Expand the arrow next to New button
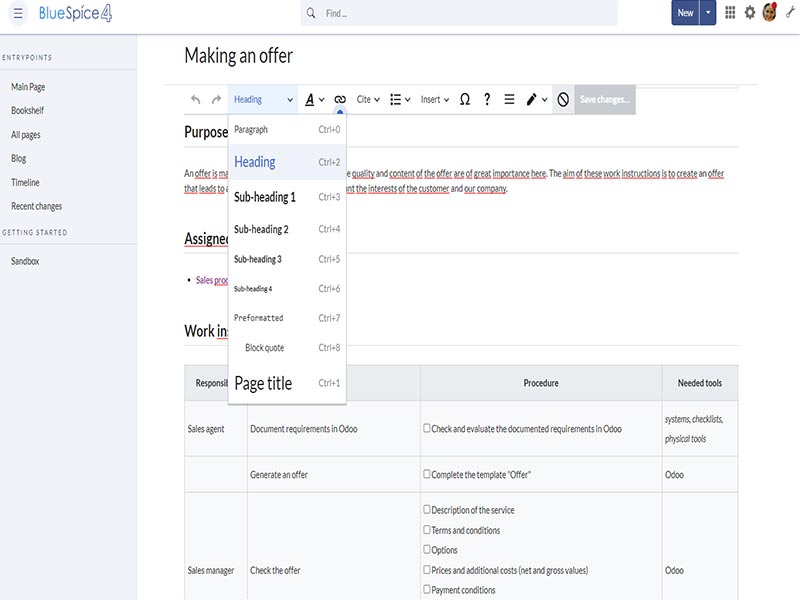 click(709, 13)
